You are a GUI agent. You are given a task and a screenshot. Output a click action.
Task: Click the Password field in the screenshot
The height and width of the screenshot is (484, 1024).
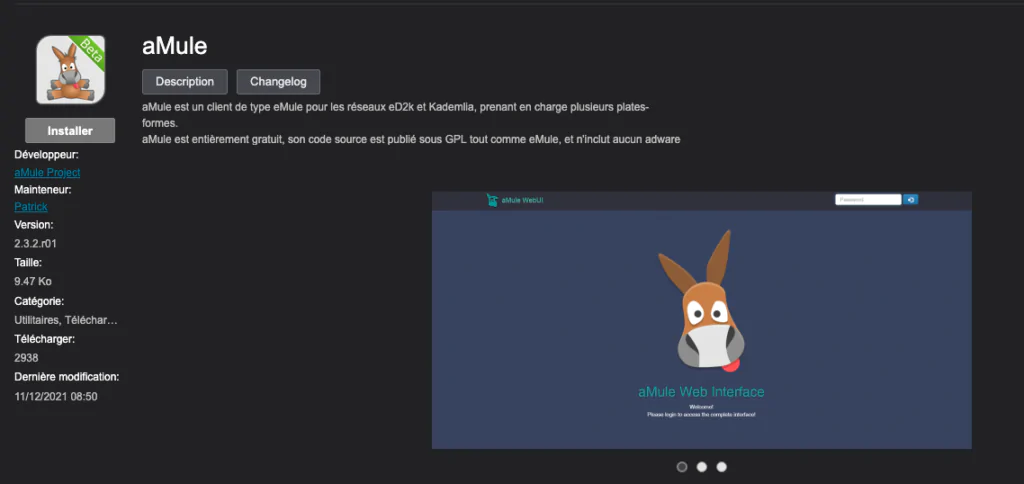click(x=868, y=200)
